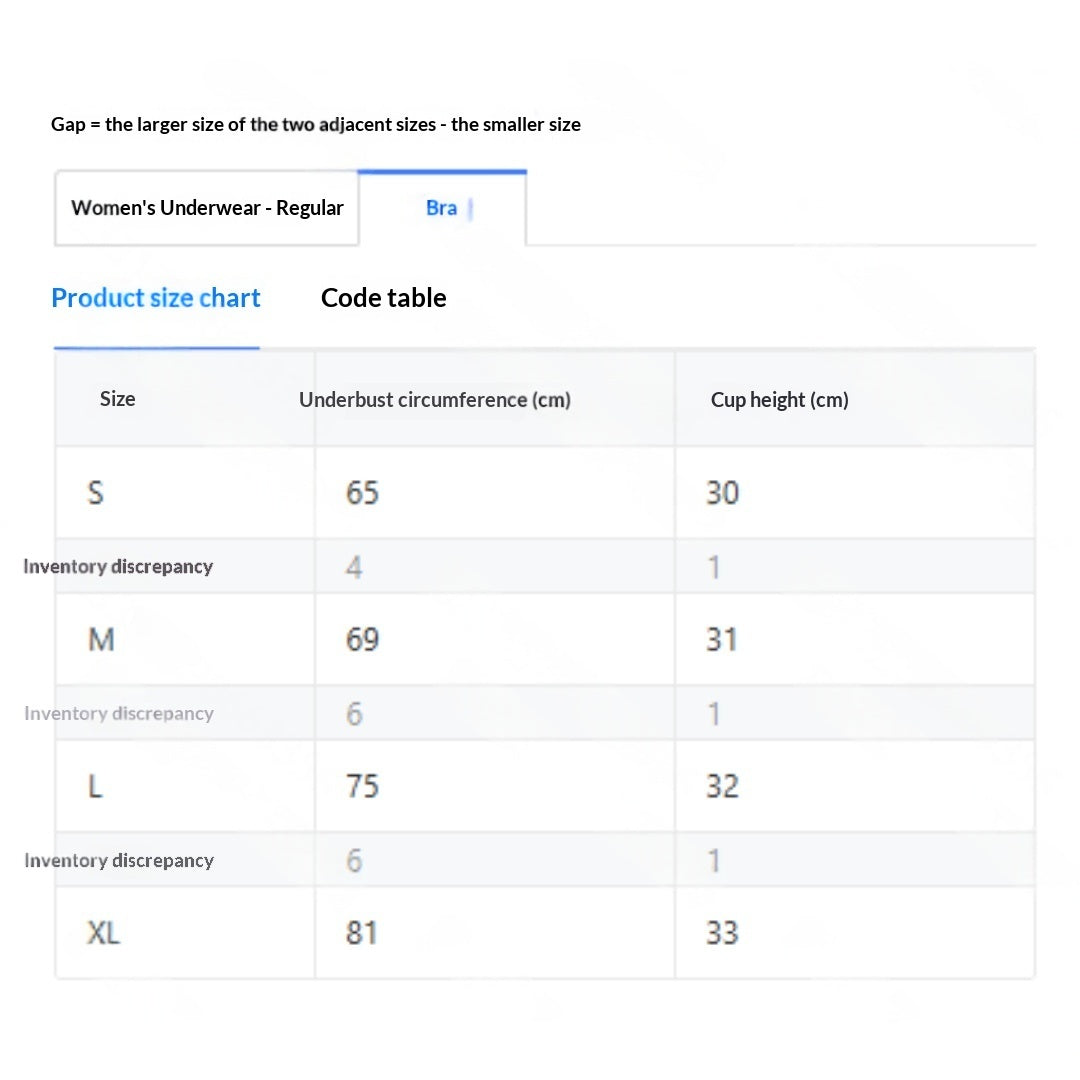Select the M size row label
Image resolution: width=1080 pixels, height=1080 pixels.
click(101, 640)
